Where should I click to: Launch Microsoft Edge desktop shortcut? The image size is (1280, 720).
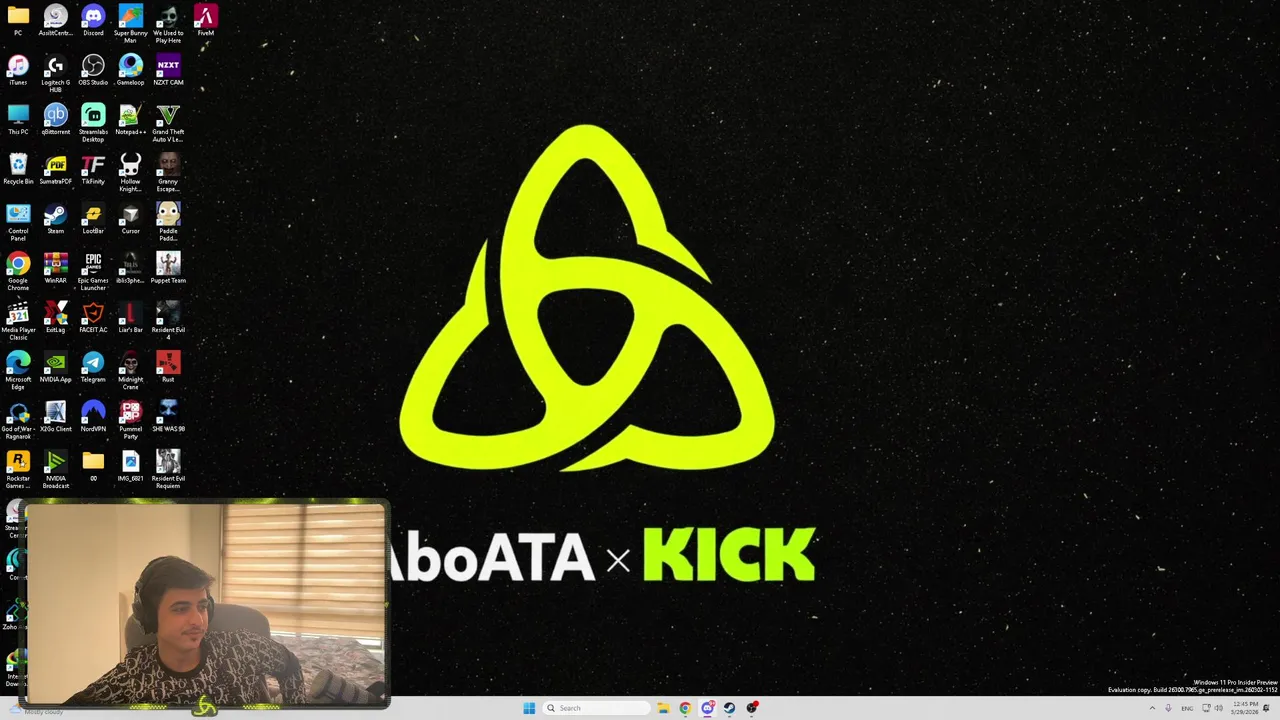tap(18, 370)
